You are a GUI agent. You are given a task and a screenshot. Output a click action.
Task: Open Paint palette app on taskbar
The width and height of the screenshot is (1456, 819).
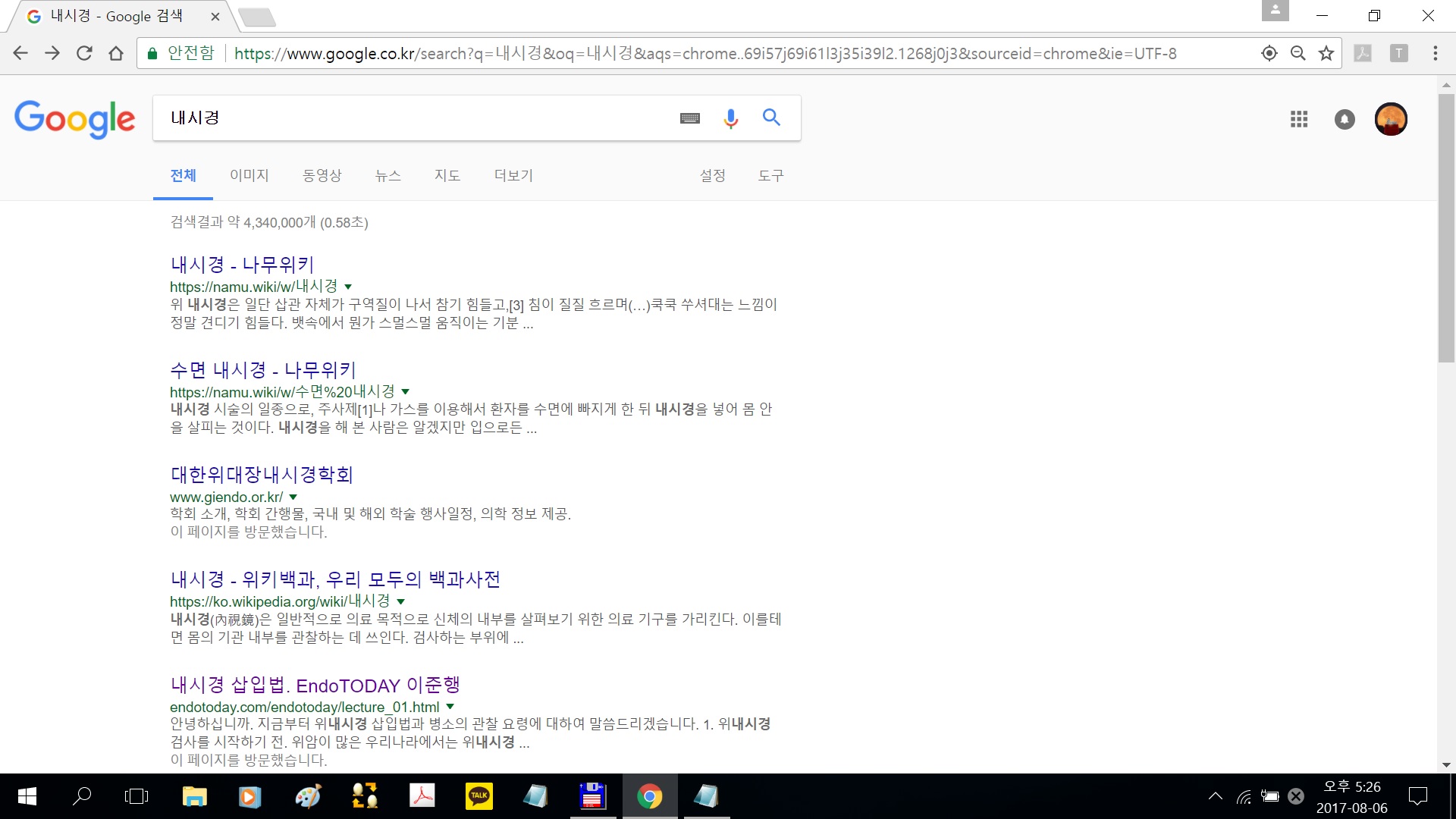(x=308, y=796)
